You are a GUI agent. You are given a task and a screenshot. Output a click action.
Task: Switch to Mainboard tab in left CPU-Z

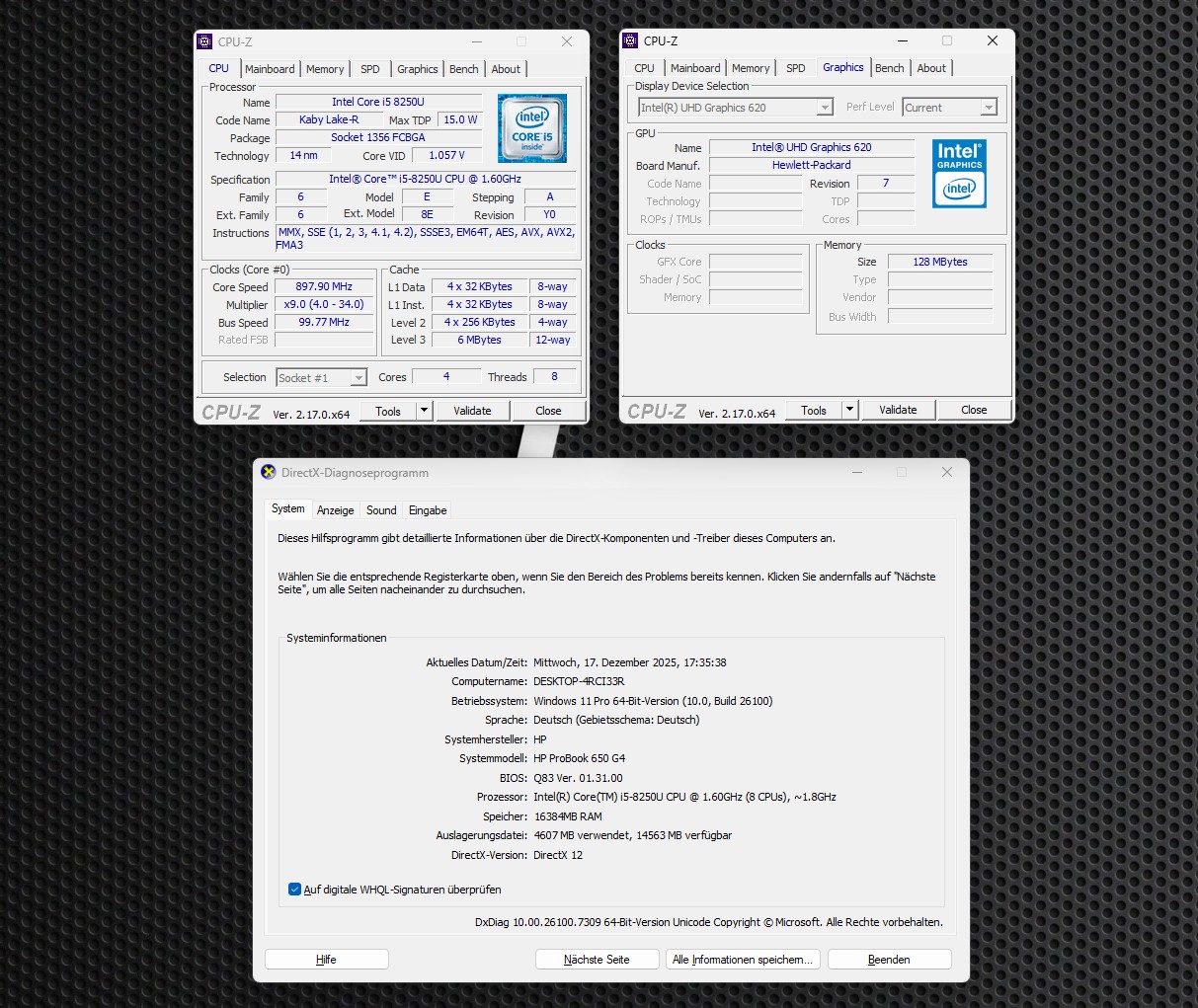tap(270, 69)
